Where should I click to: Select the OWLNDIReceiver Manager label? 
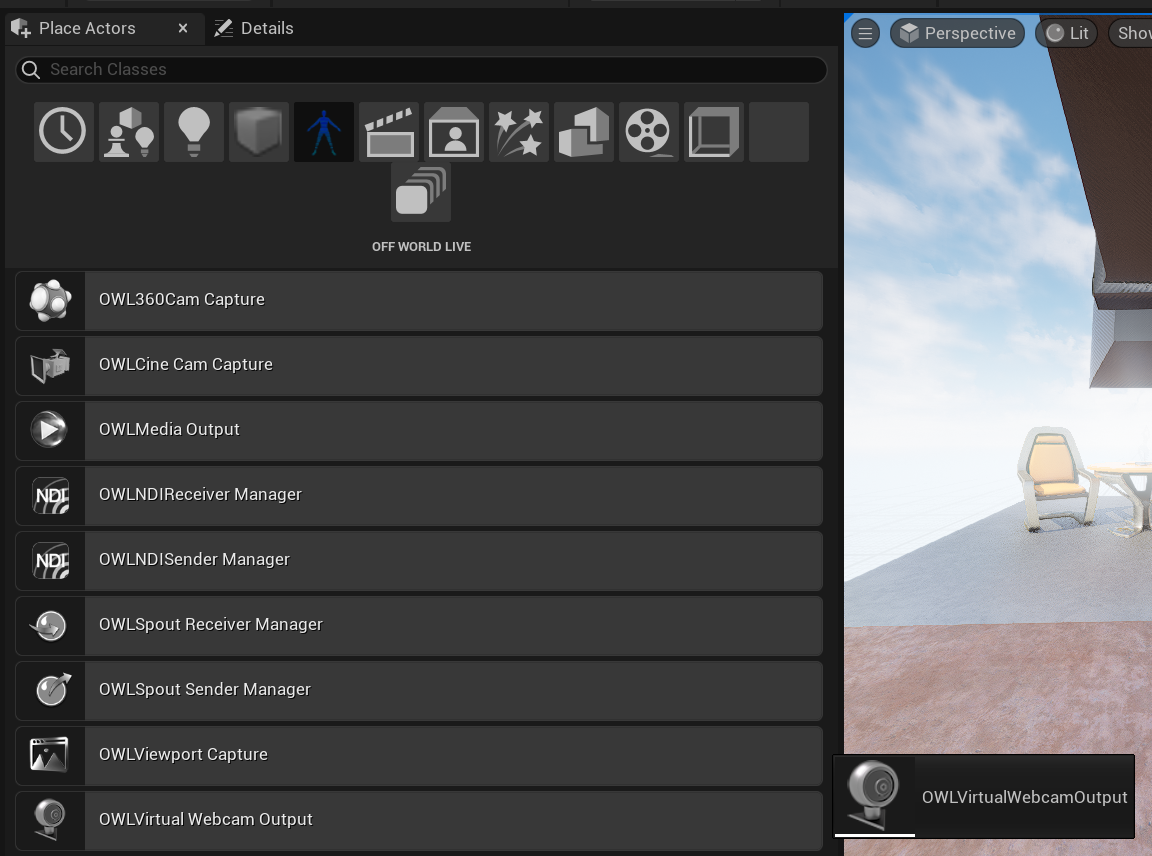coord(201,494)
